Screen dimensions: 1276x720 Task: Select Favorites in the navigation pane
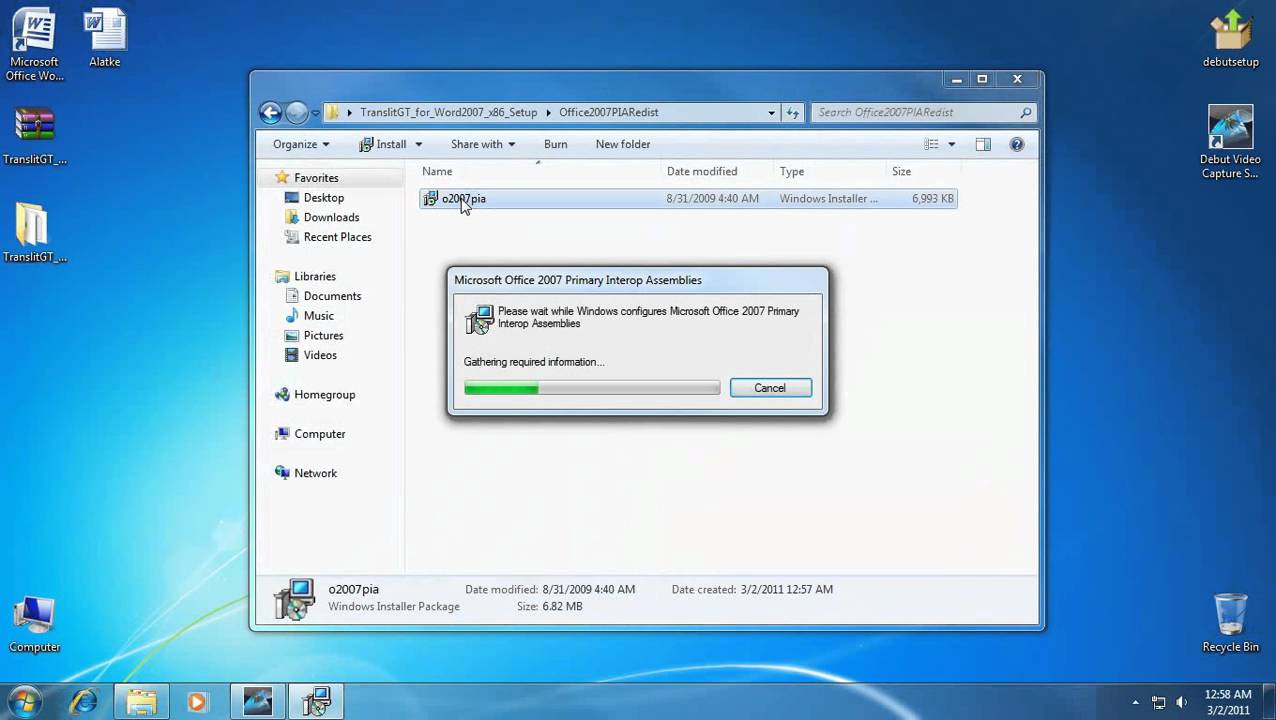[x=316, y=178]
